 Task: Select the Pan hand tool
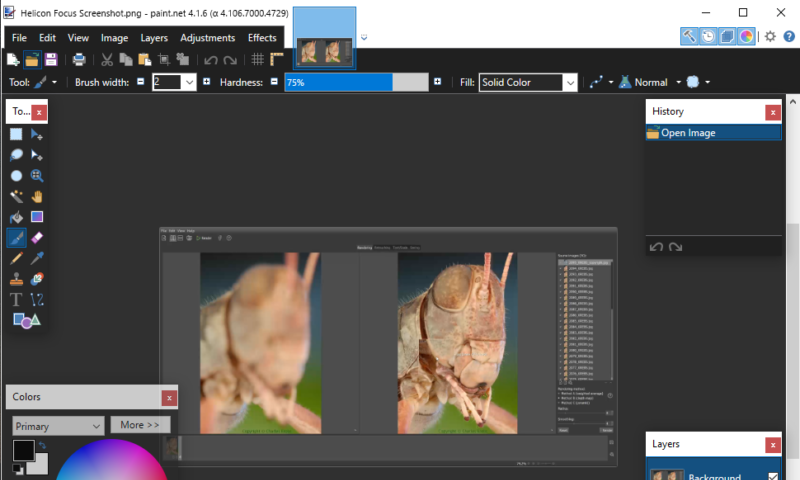point(37,196)
